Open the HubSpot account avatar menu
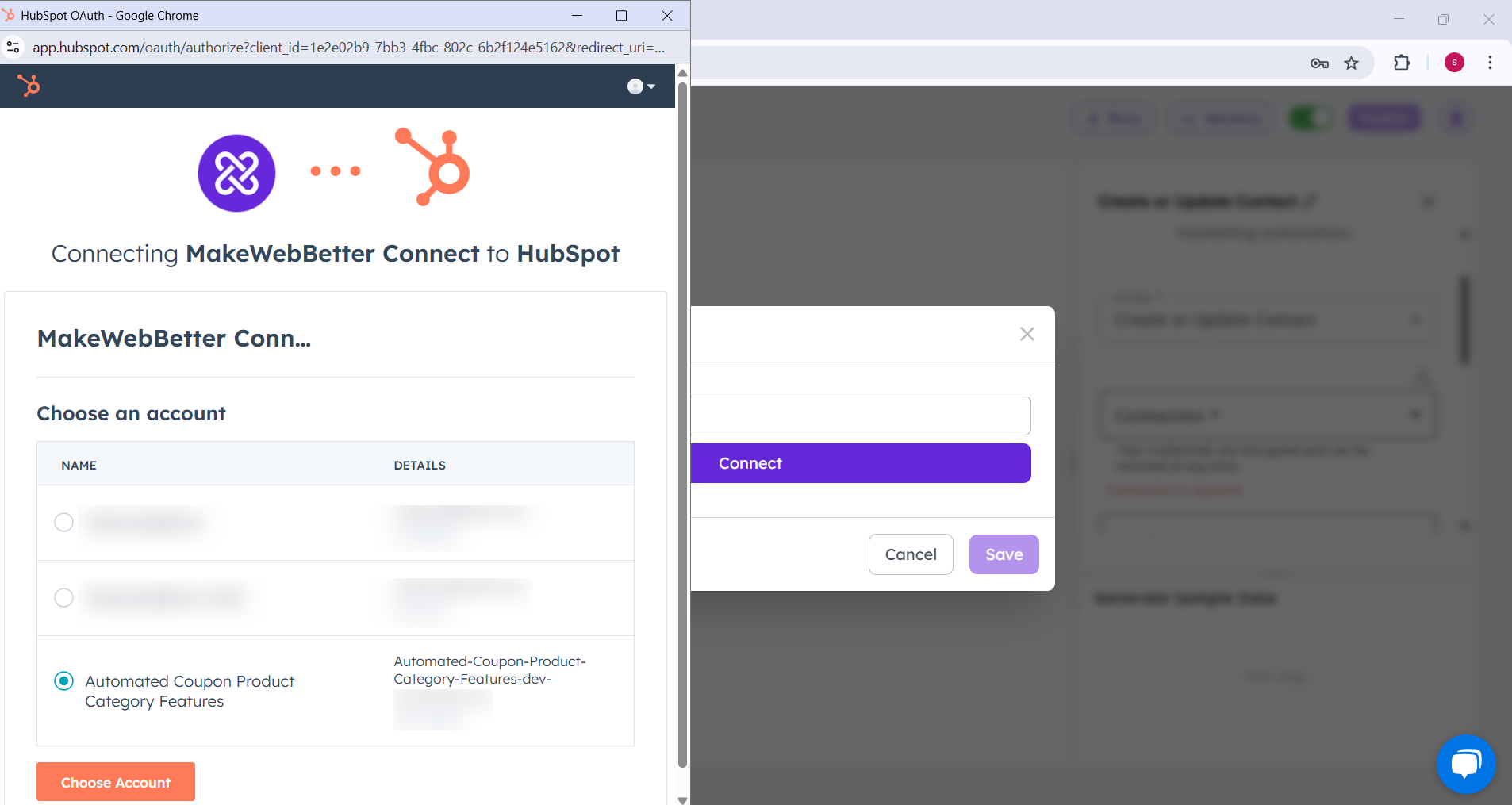Image resolution: width=1512 pixels, height=805 pixels. pyautogui.click(x=641, y=86)
